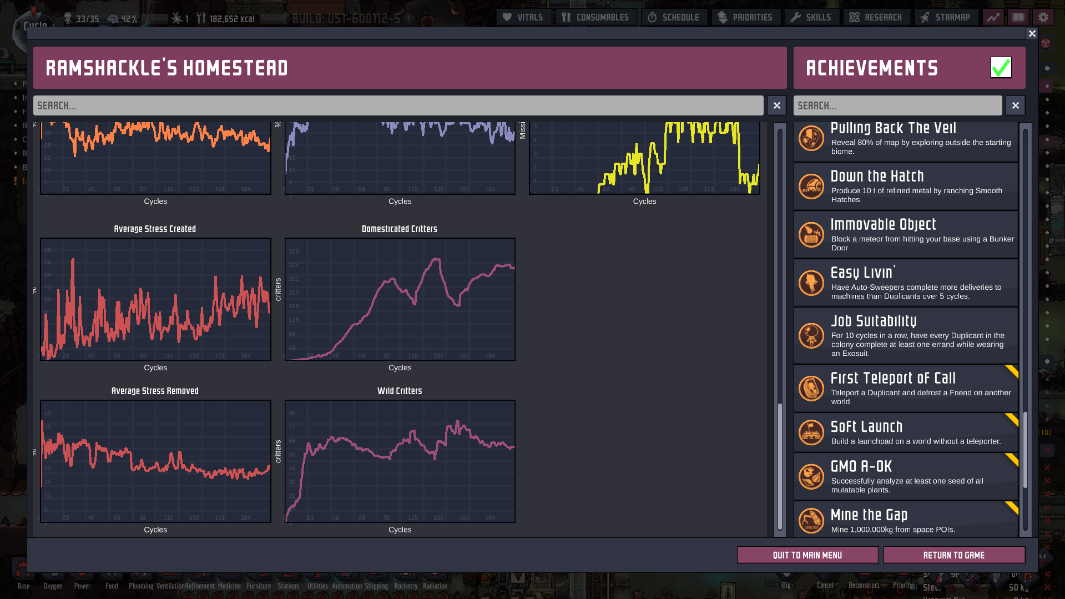Click the GMO A-OK achievement icon
This screenshot has height=599, width=1065.
point(811,474)
